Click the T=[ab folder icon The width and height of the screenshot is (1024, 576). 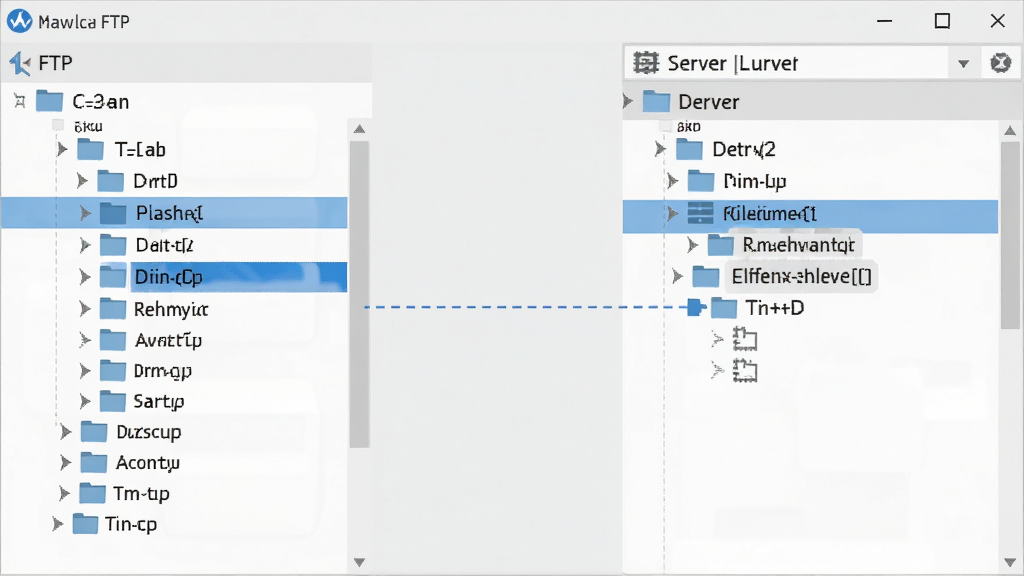[x=91, y=150]
